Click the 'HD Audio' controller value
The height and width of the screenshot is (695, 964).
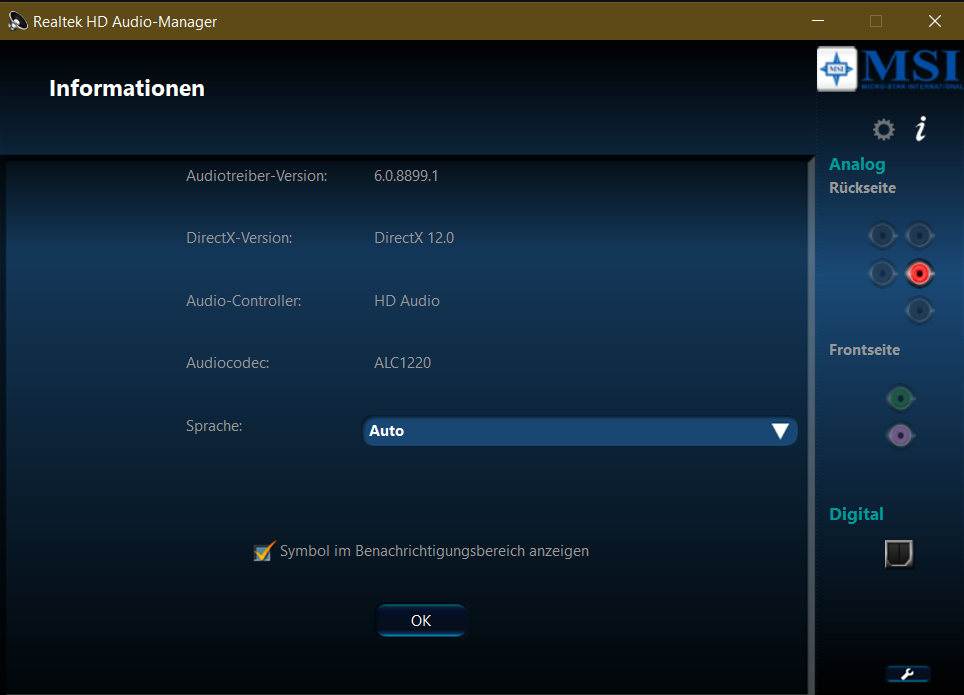[407, 301]
